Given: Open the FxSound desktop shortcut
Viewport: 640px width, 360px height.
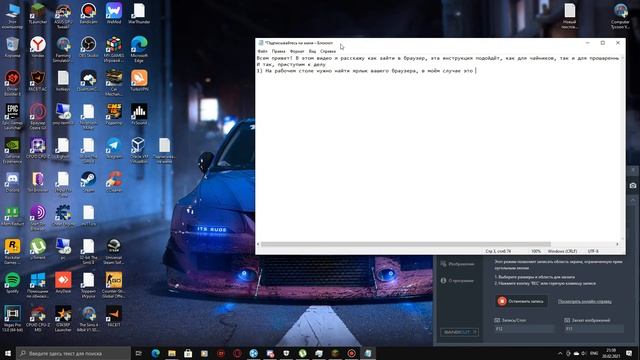Looking at the screenshot, I should (x=139, y=114).
